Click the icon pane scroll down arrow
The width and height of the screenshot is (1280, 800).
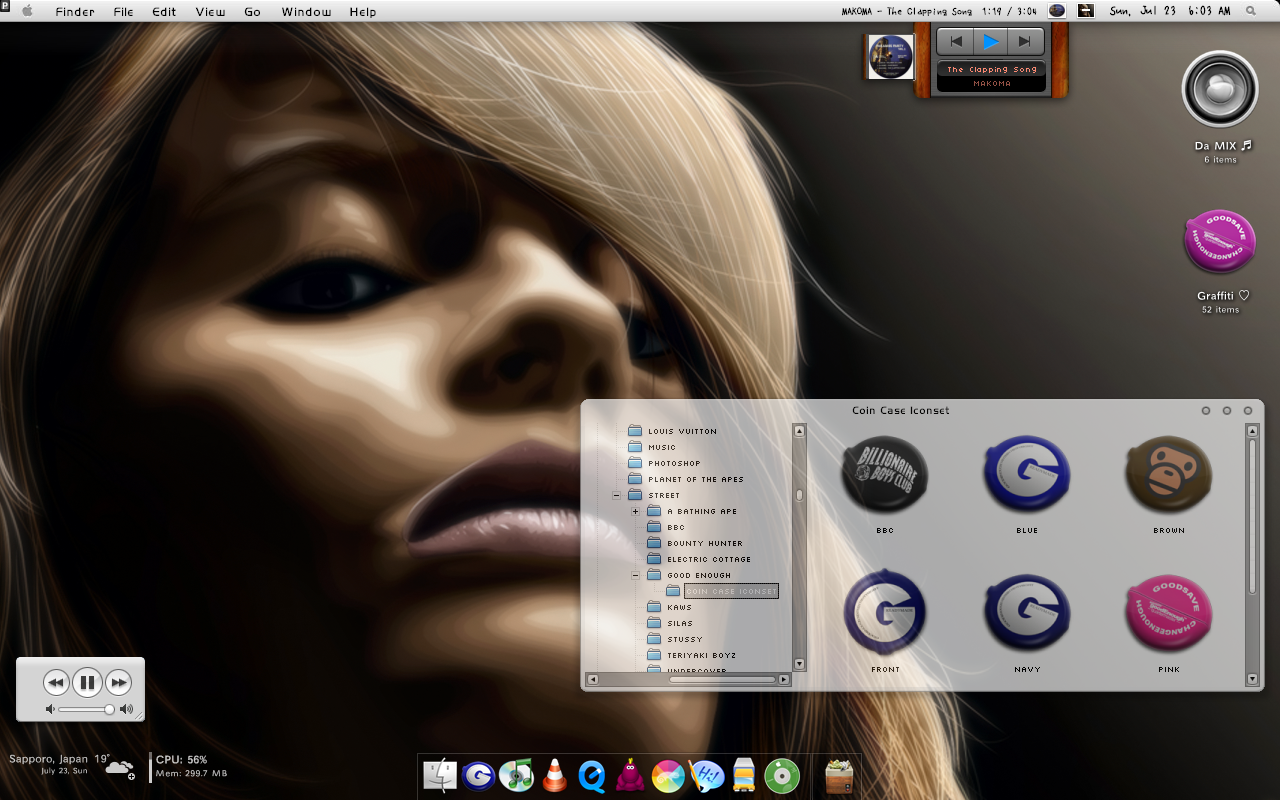[1252, 679]
